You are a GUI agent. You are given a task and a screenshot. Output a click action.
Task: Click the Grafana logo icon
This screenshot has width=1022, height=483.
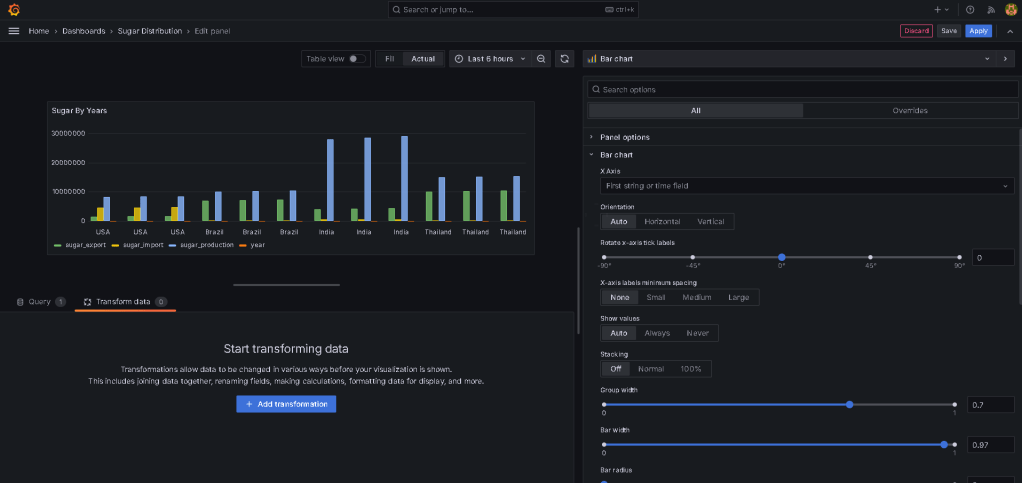point(14,10)
